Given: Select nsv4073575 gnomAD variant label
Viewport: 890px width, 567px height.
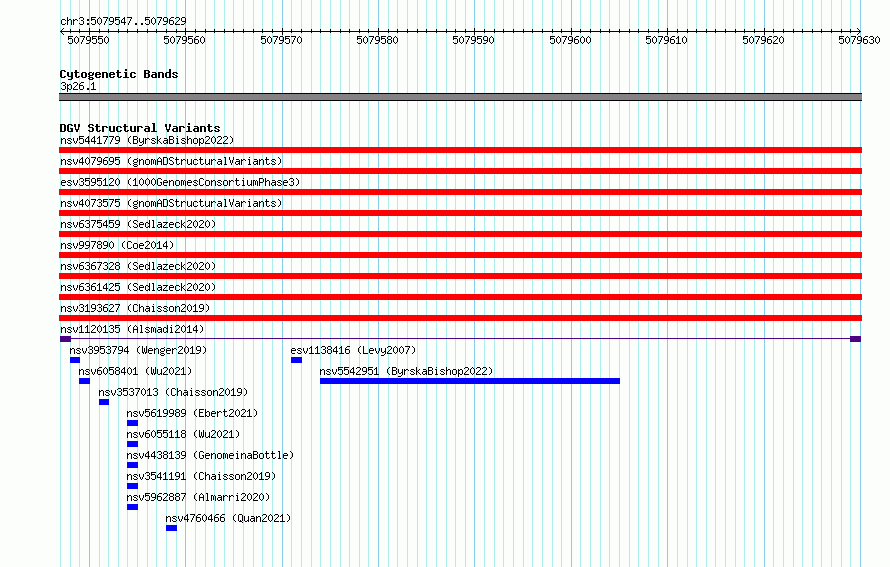Looking at the screenshot, I should pyautogui.click(x=171, y=203).
